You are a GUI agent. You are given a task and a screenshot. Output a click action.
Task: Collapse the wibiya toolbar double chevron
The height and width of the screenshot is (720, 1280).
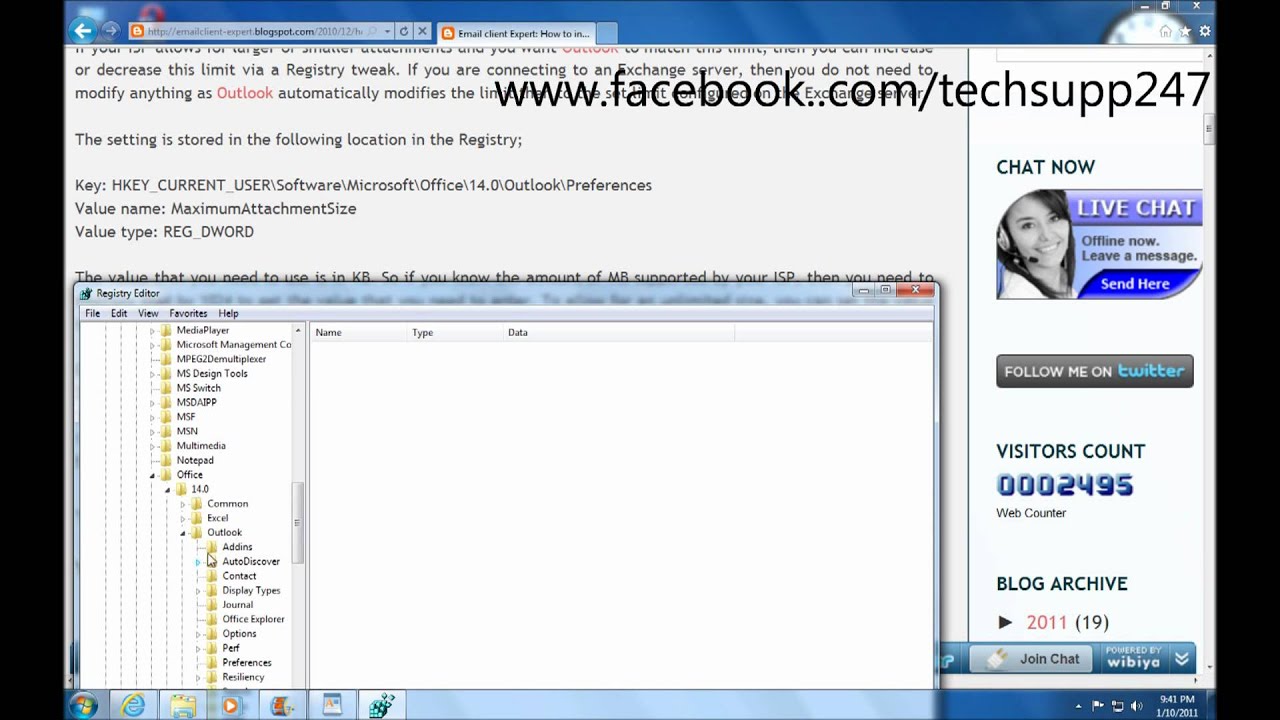tap(1183, 659)
